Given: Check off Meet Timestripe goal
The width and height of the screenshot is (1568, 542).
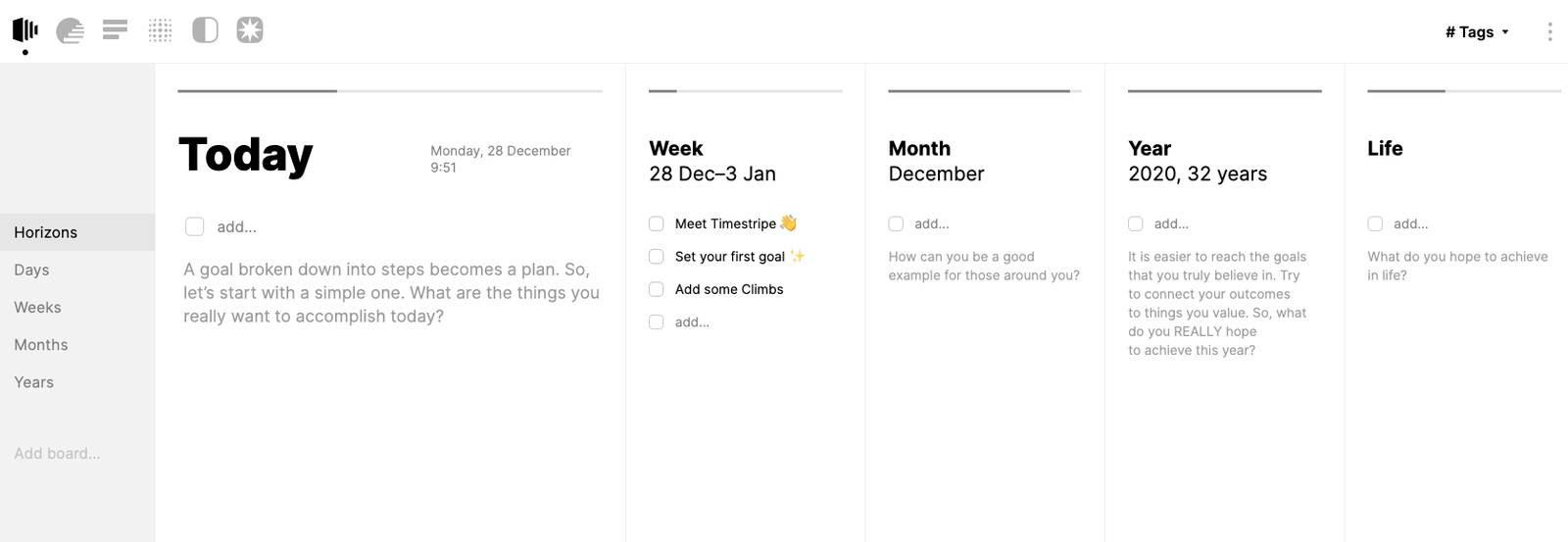Looking at the screenshot, I should 657,223.
